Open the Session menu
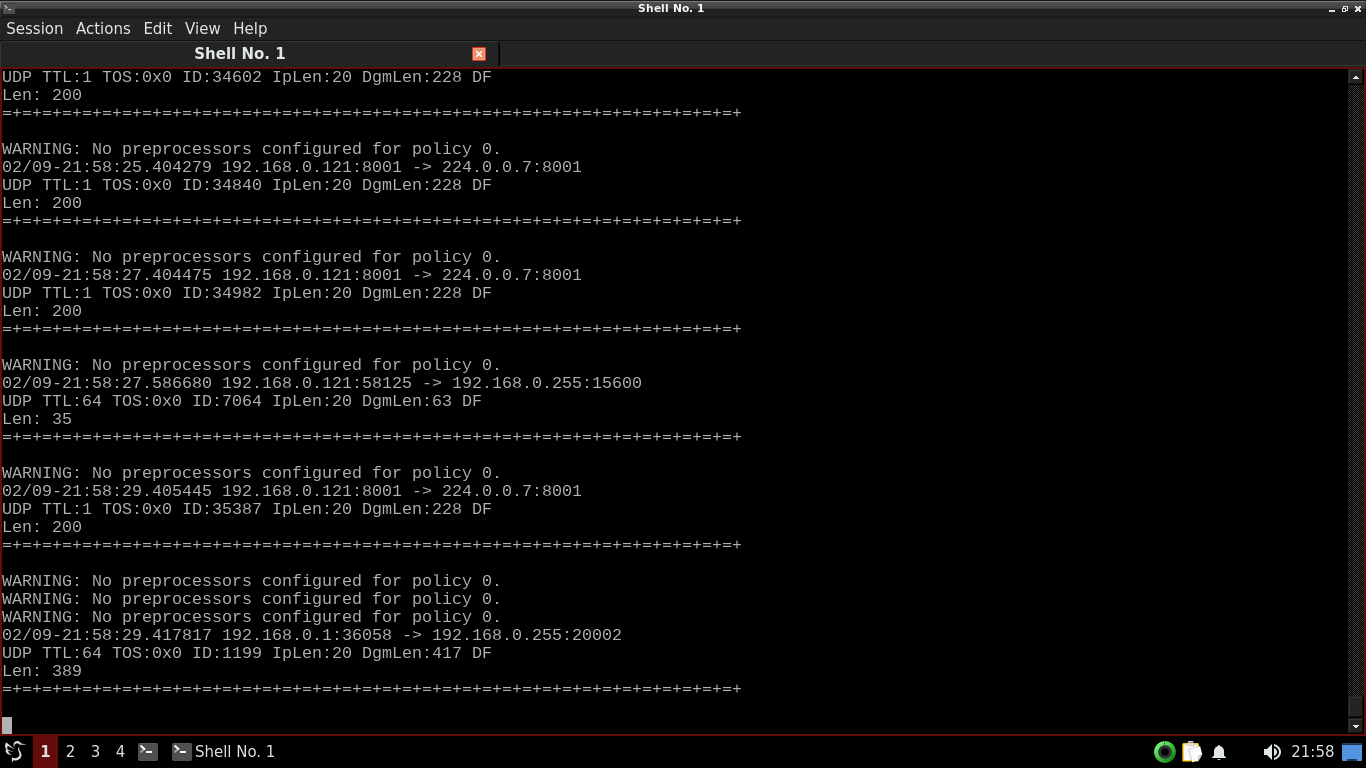 tap(35, 28)
